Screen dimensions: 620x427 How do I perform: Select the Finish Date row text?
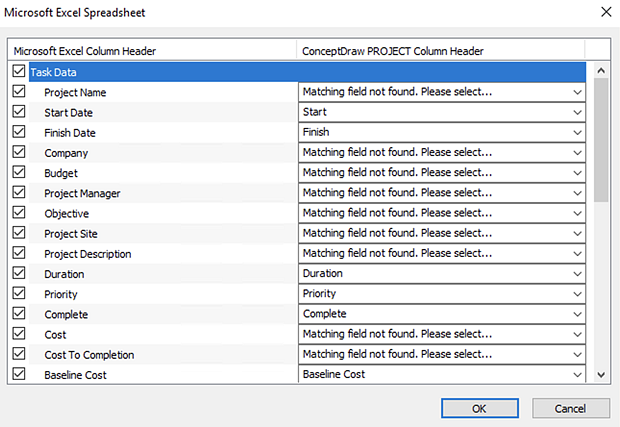point(70,133)
